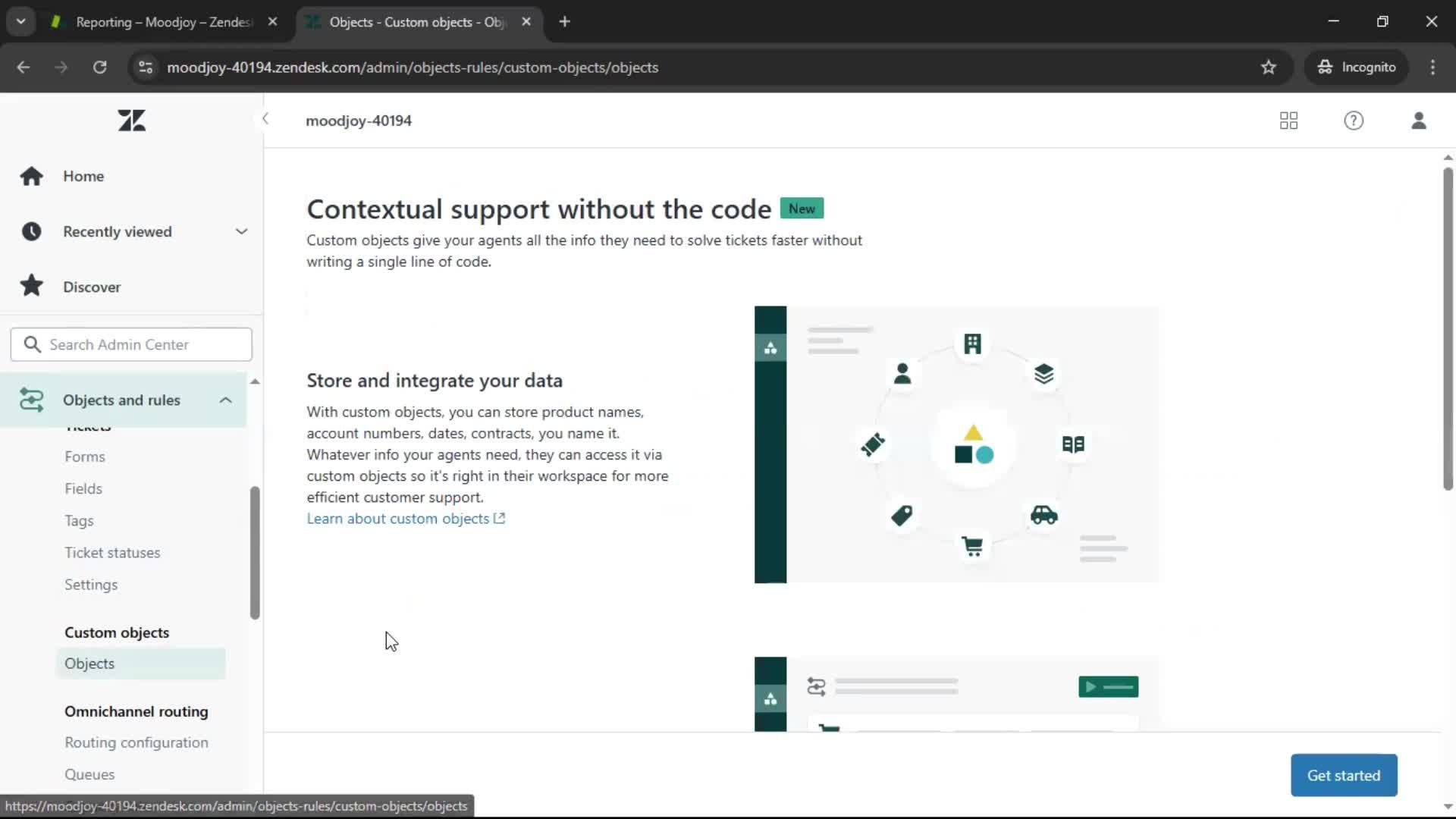The width and height of the screenshot is (1456, 819).
Task: Click the sidebar scroll-up arrow
Action: 255,381
